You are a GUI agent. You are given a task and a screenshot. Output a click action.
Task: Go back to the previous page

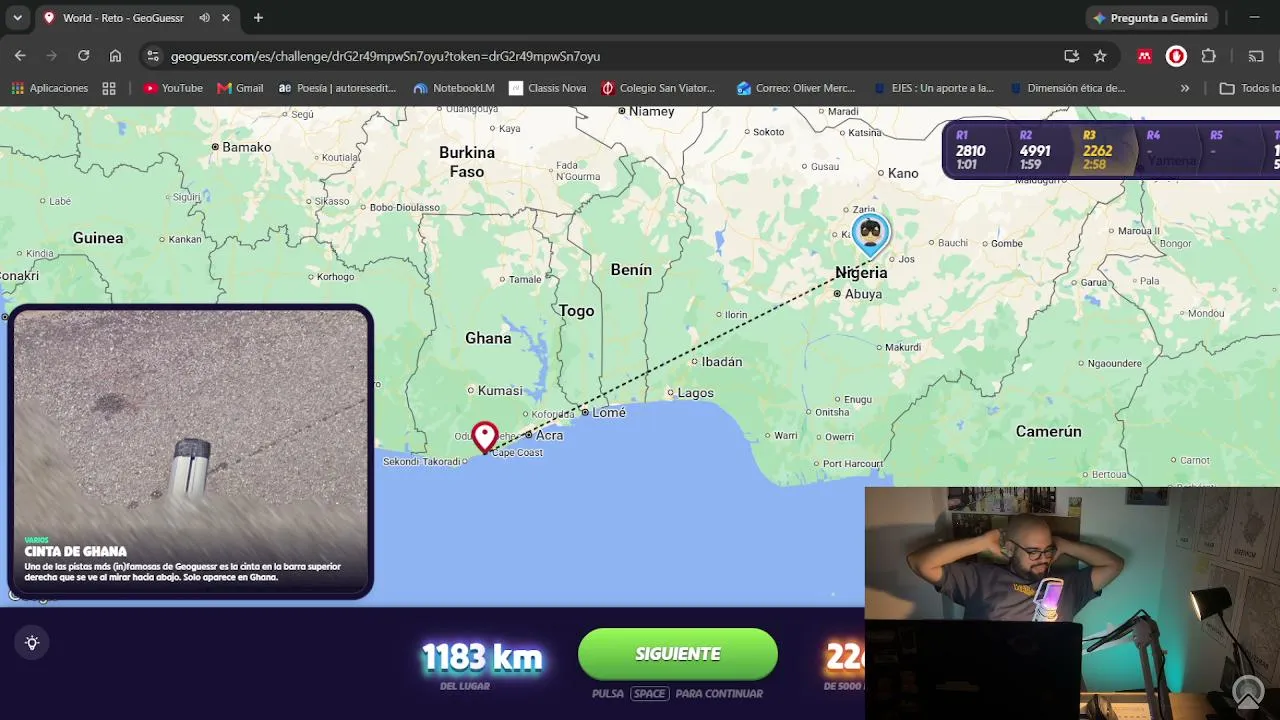pos(20,56)
